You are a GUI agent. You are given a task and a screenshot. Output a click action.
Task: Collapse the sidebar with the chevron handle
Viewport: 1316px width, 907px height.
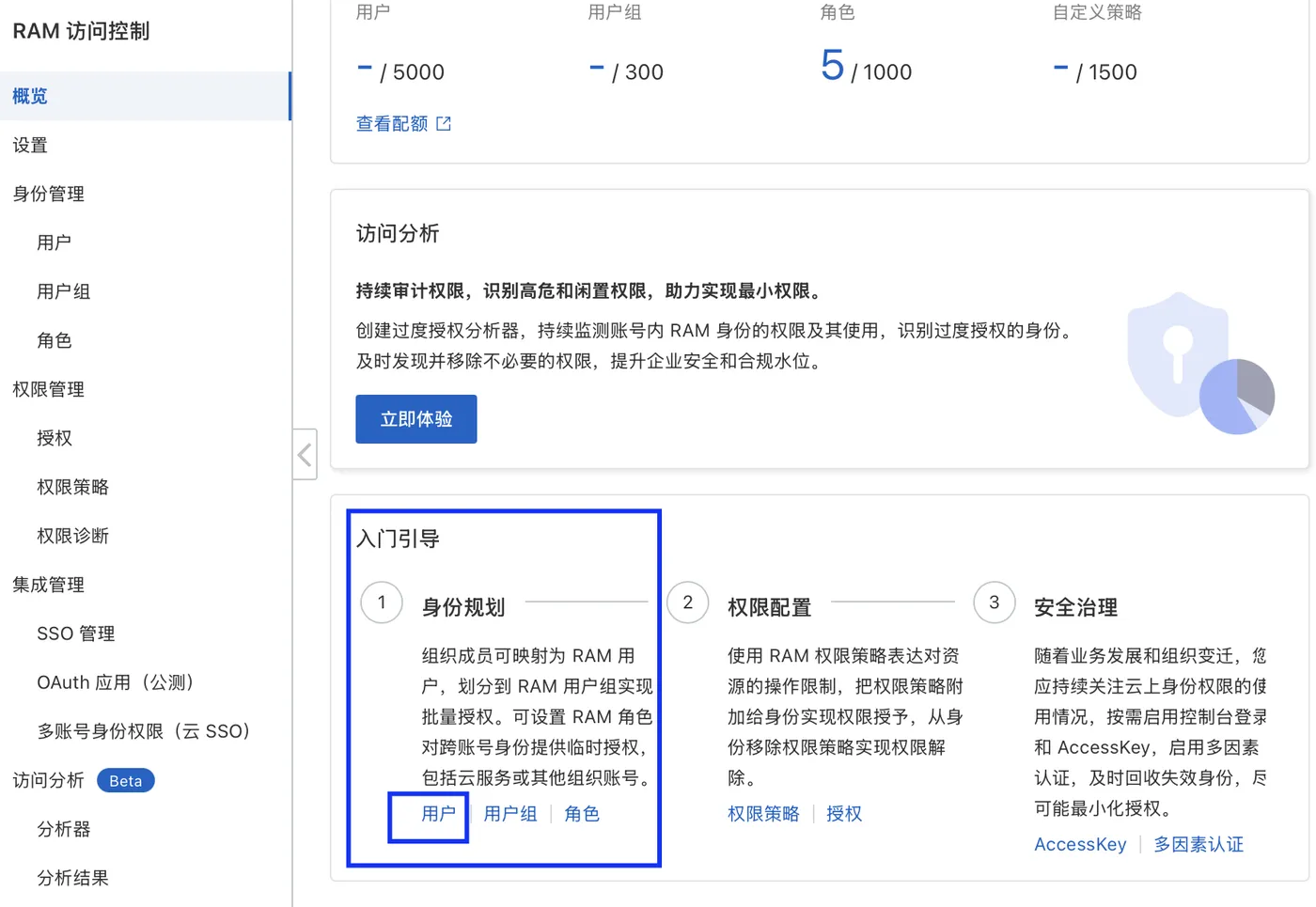pyautogui.click(x=305, y=455)
